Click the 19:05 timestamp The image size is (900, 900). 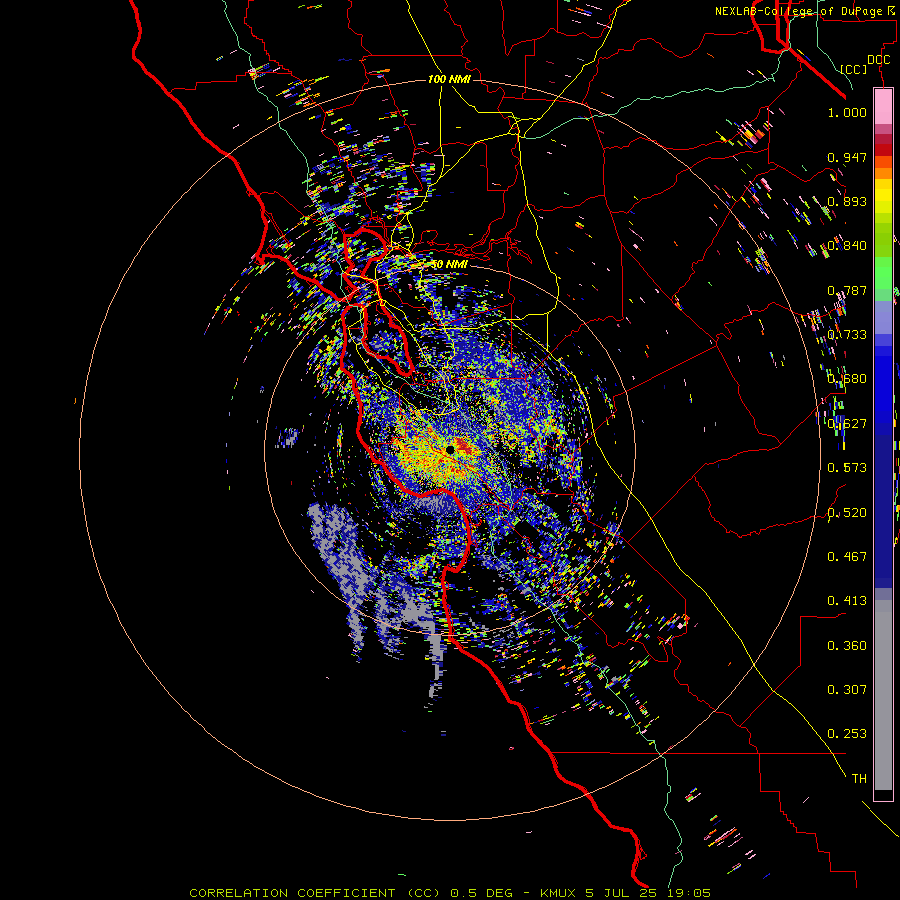point(688,893)
